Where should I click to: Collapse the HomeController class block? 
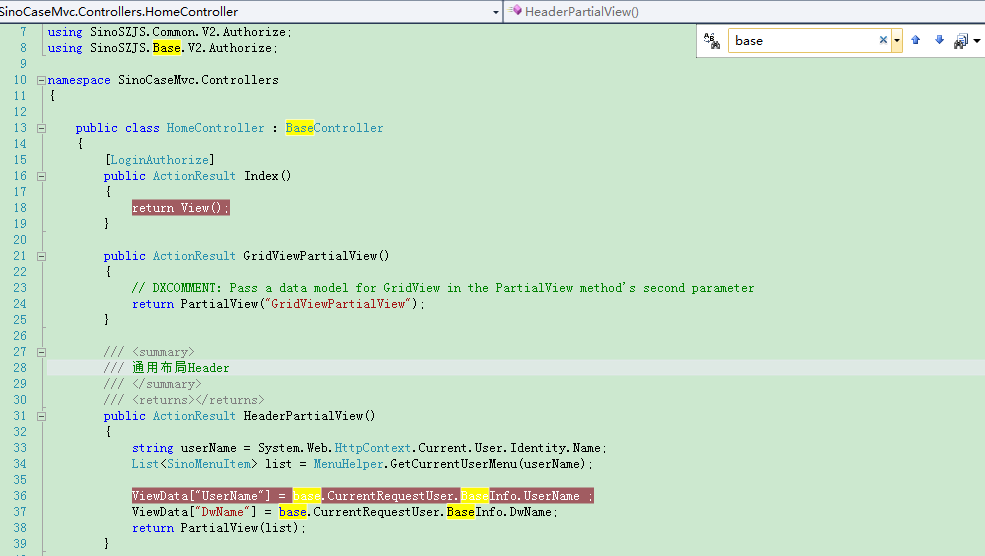pos(40,128)
